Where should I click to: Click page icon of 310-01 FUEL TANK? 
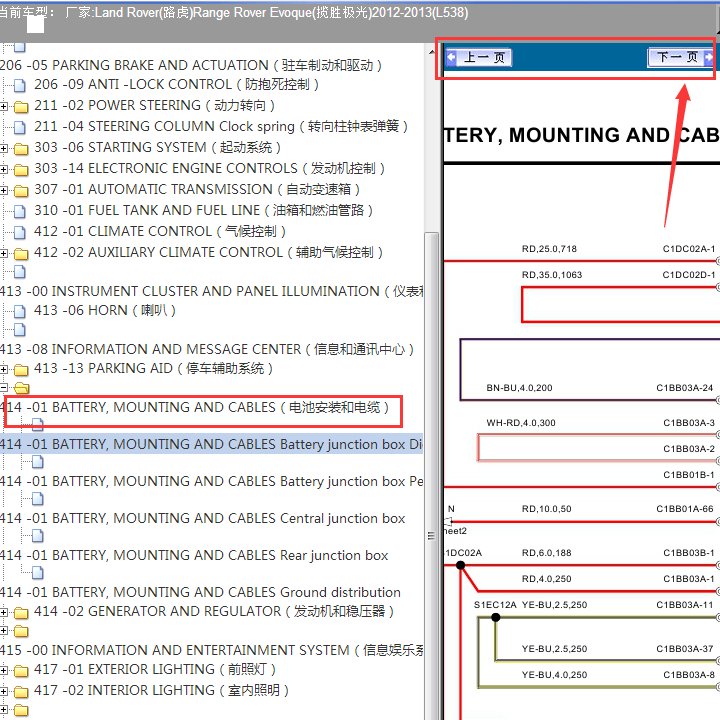pos(20,211)
